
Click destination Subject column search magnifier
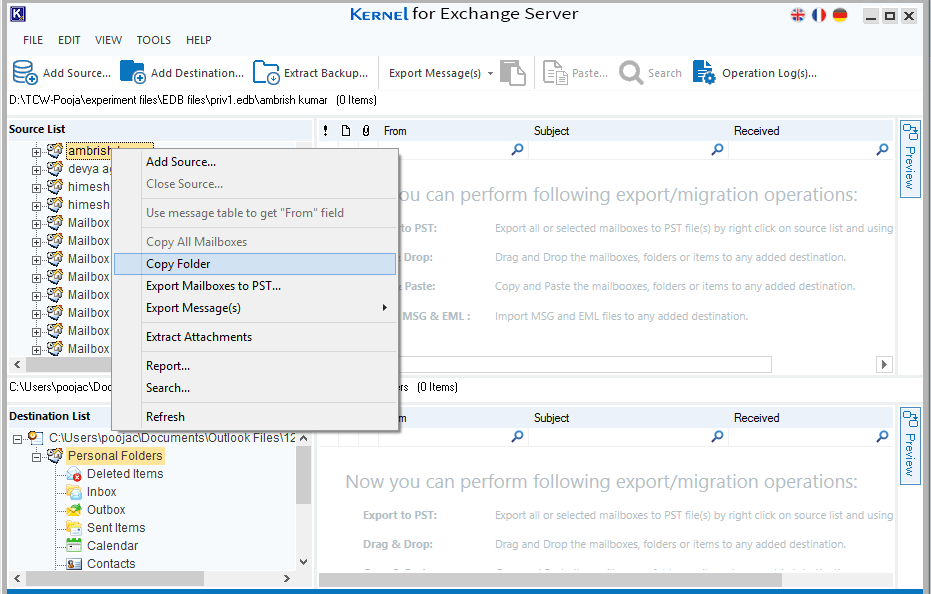pos(717,437)
